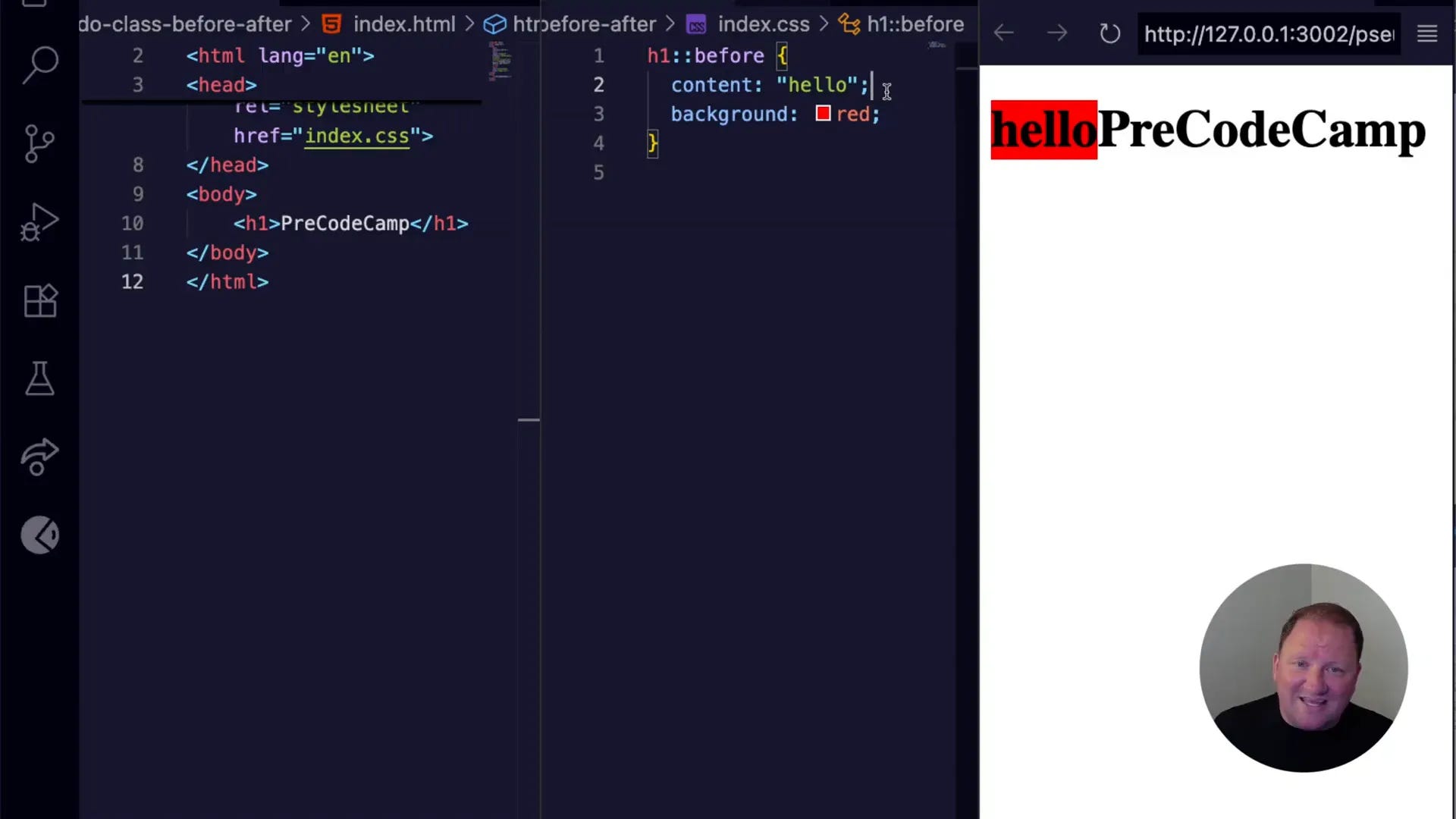Open the Search view in activity bar
This screenshot has width=1456, height=819.
pyautogui.click(x=40, y=65)
